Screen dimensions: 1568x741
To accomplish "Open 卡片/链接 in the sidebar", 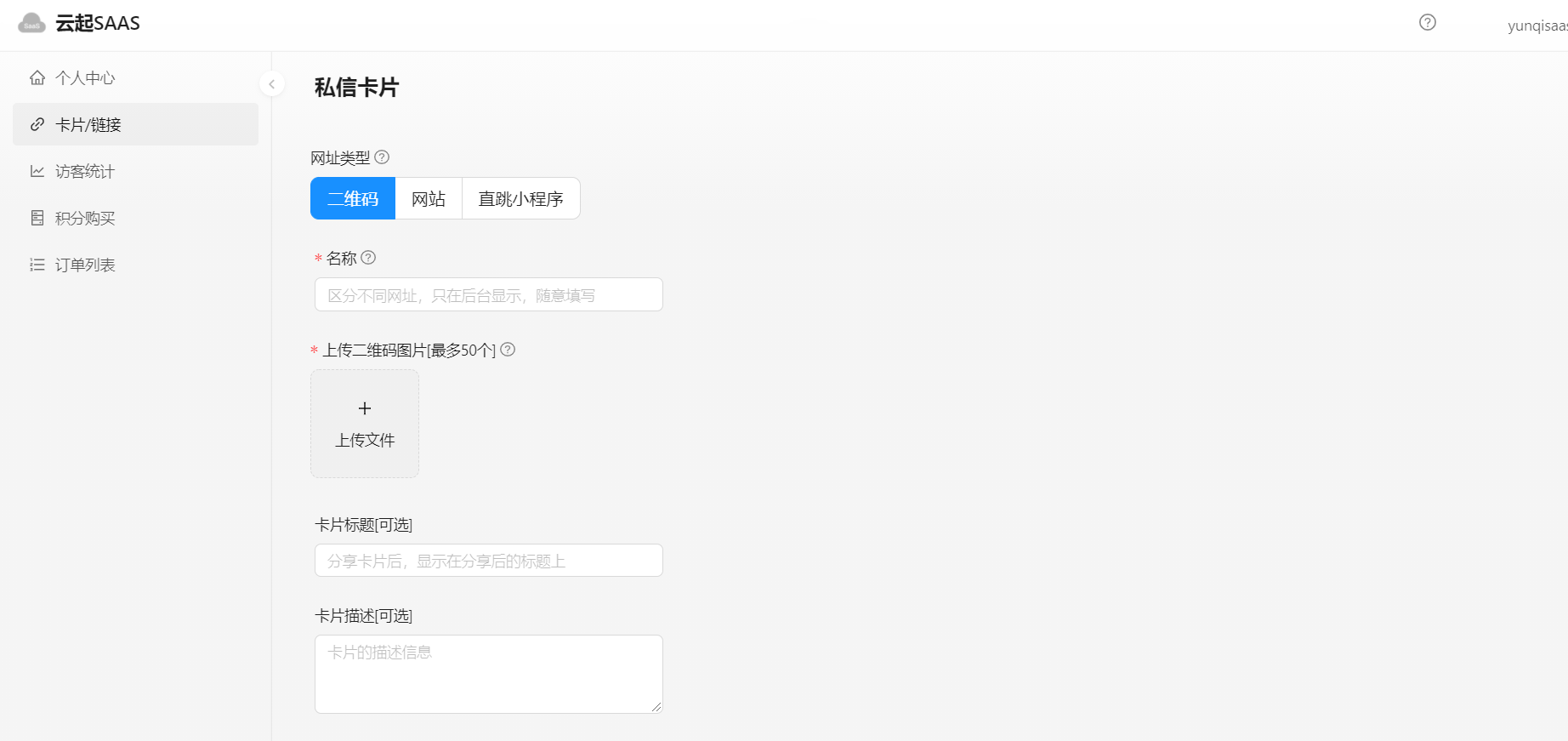I will [135, 124].
